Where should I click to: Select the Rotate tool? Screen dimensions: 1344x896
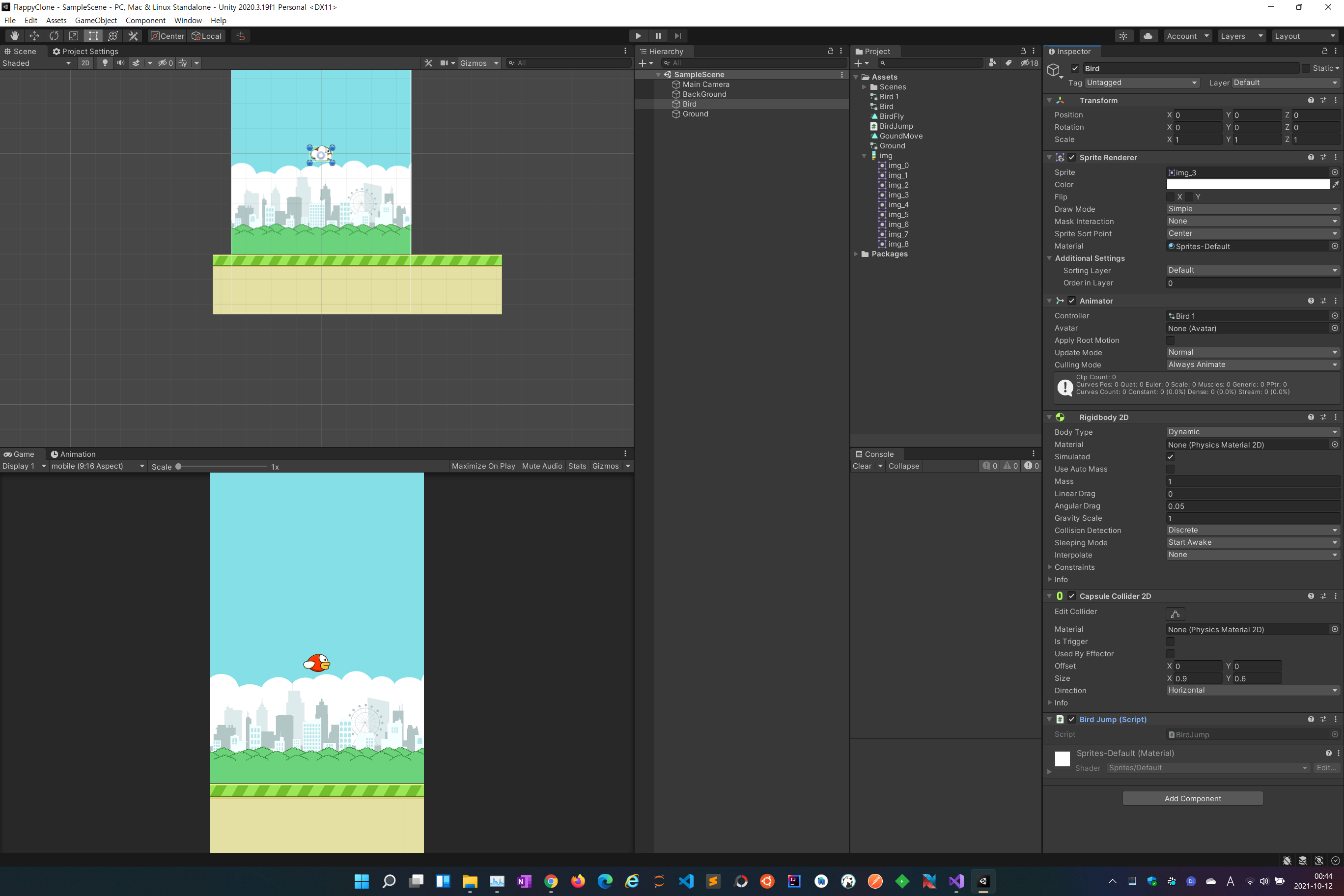(x=54, y=36)
